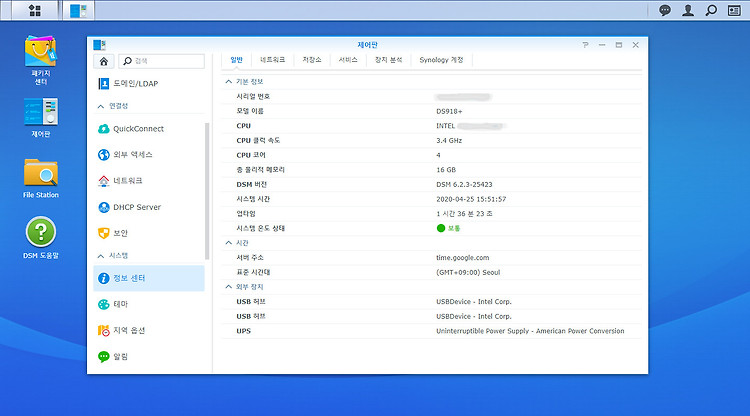750x416 pixels.
Task: Click the 시리얼 번호 label
Action: 253,97
